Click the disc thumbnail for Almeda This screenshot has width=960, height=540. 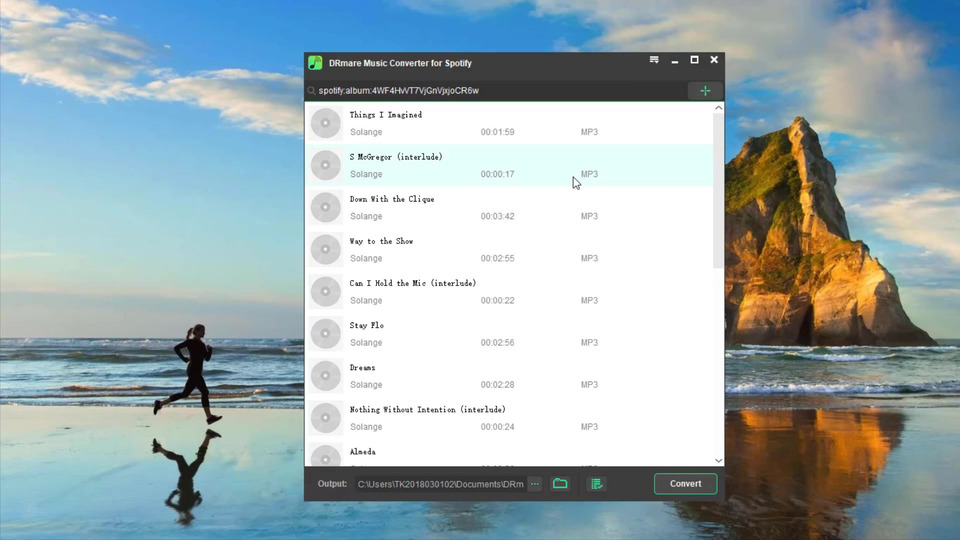[x=326, y=456]
